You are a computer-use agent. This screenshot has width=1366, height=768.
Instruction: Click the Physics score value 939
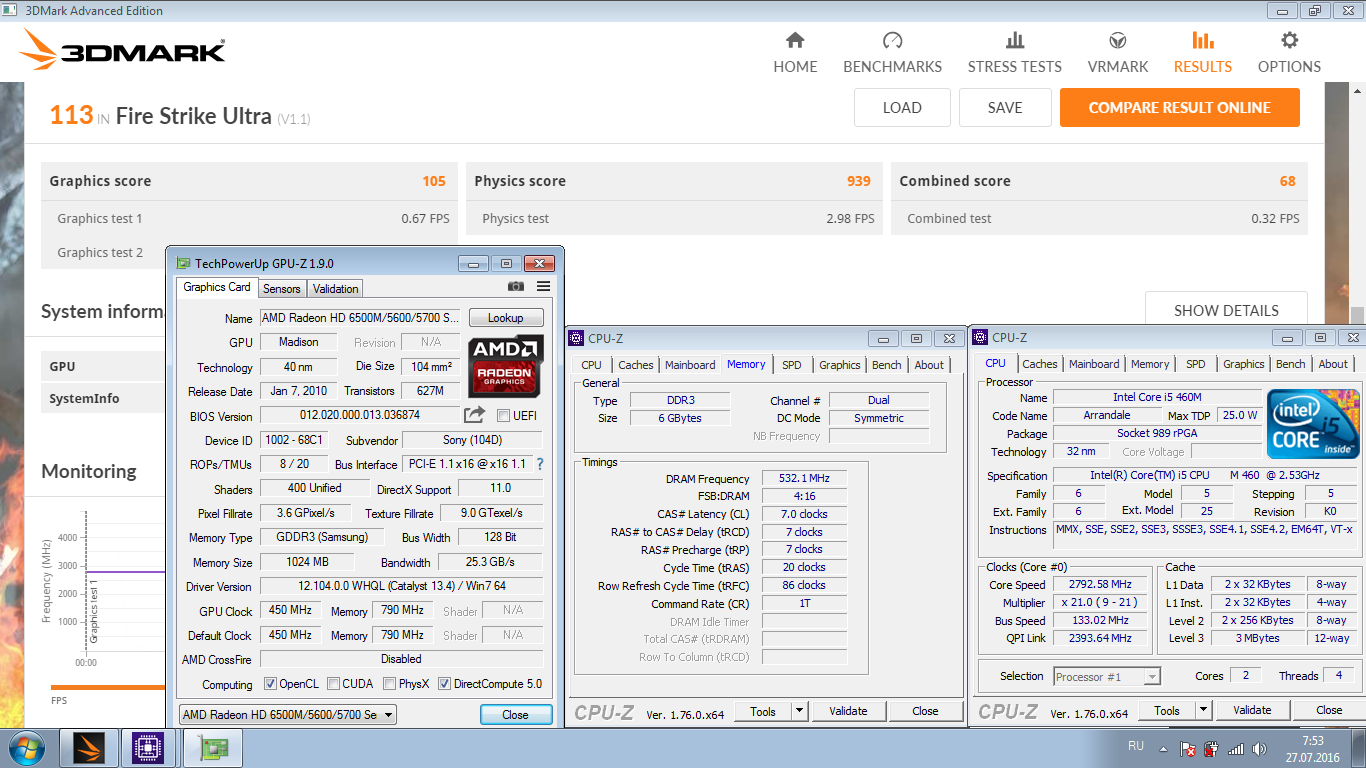[859, 181]
